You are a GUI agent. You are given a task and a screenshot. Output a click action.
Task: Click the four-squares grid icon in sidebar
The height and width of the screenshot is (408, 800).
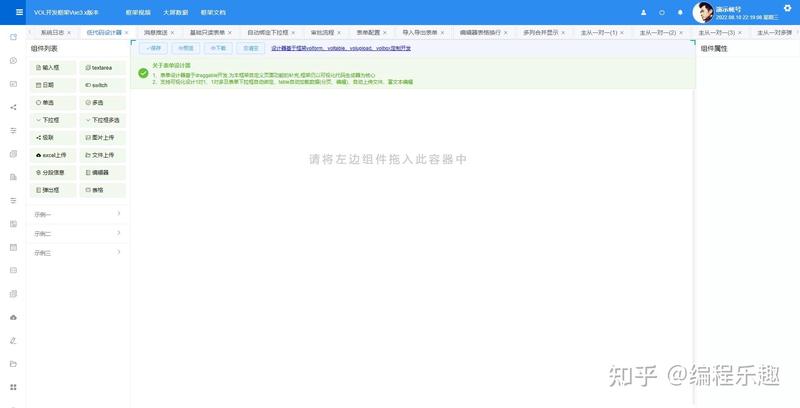tap(13, 388)
